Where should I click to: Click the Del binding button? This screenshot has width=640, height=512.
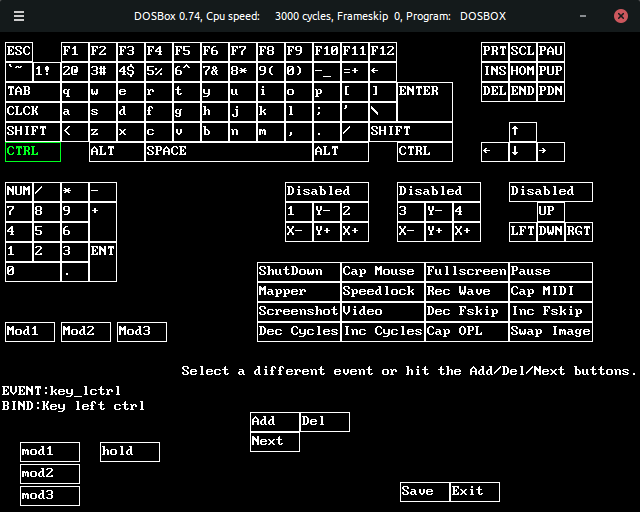coord(325,422)
